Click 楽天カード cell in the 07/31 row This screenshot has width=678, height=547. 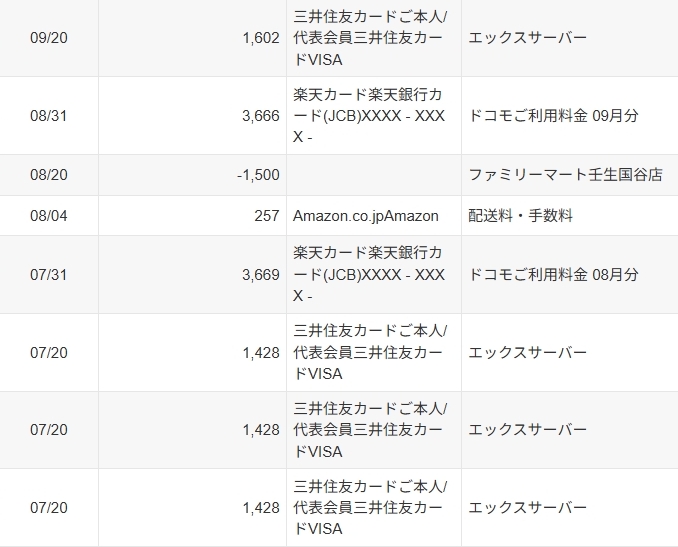[x=372, y=274]
